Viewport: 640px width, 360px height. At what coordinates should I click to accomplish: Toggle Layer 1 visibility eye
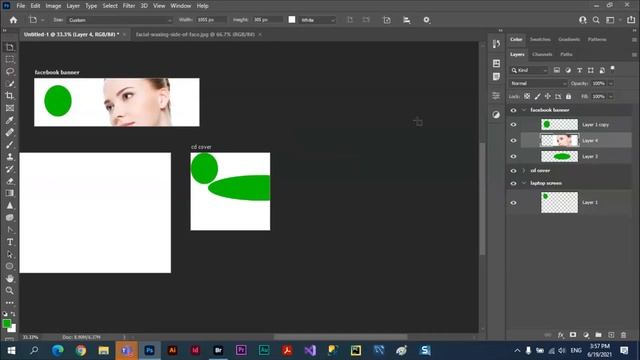513,202
